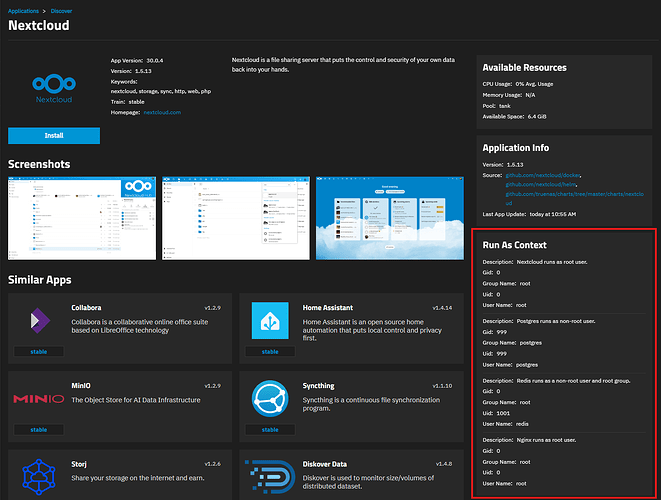Click App Version 30.0.4 text
The image size is (661, 500).
(x=137, y=61)
